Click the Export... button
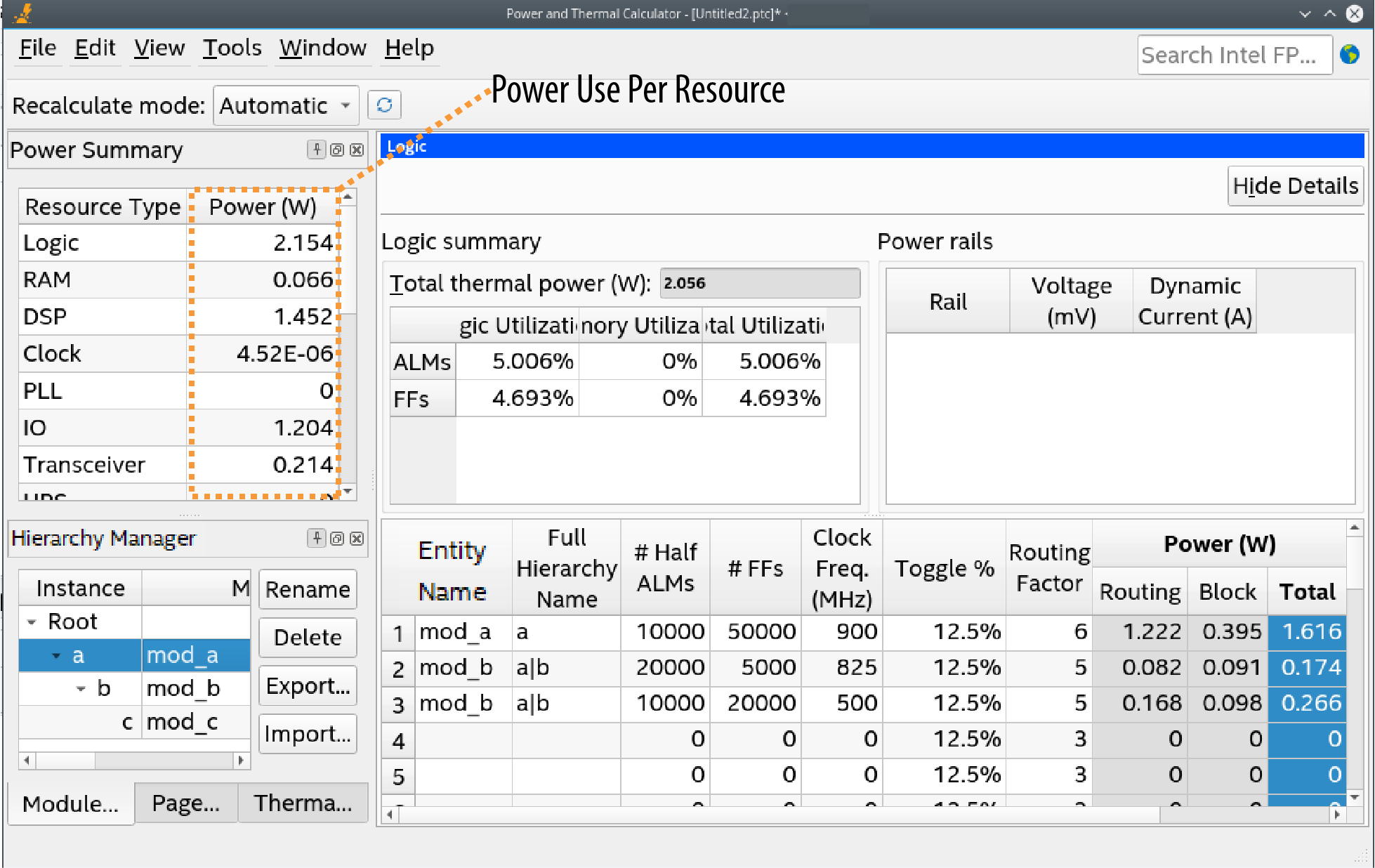The image size is (1375, 868). pos(308,685)
